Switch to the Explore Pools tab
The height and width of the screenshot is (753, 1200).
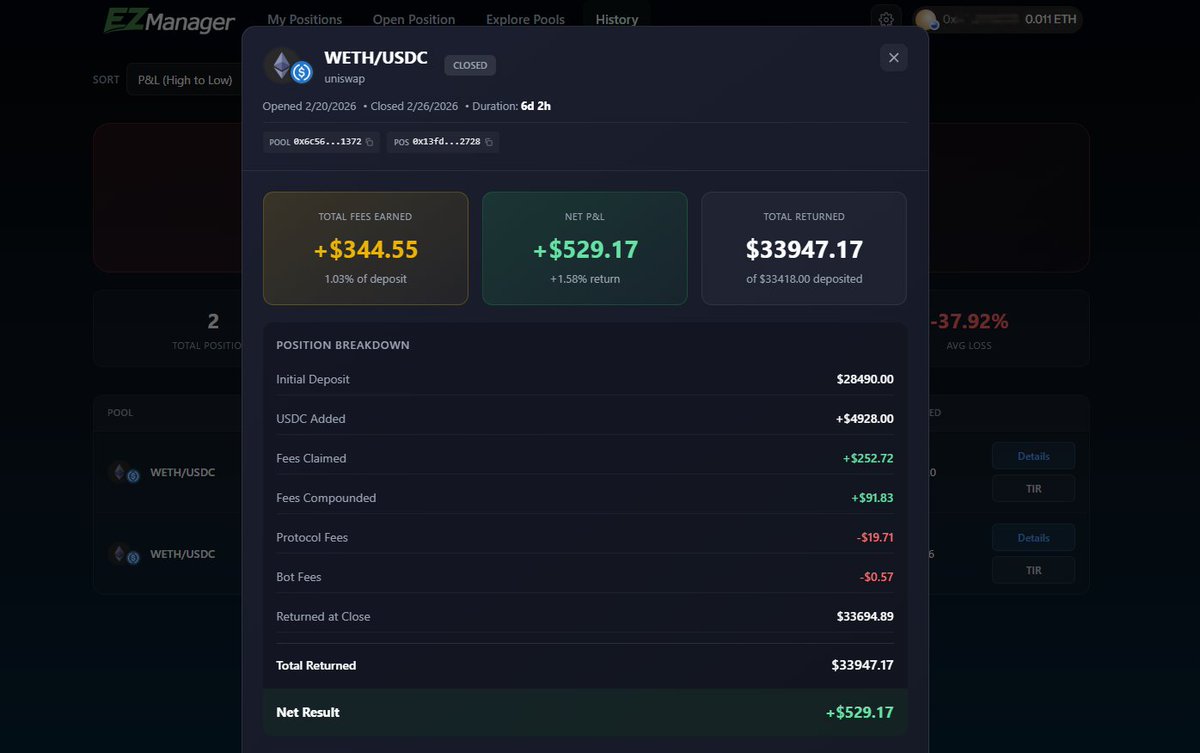pyautogui.click(x=525, y=19)
